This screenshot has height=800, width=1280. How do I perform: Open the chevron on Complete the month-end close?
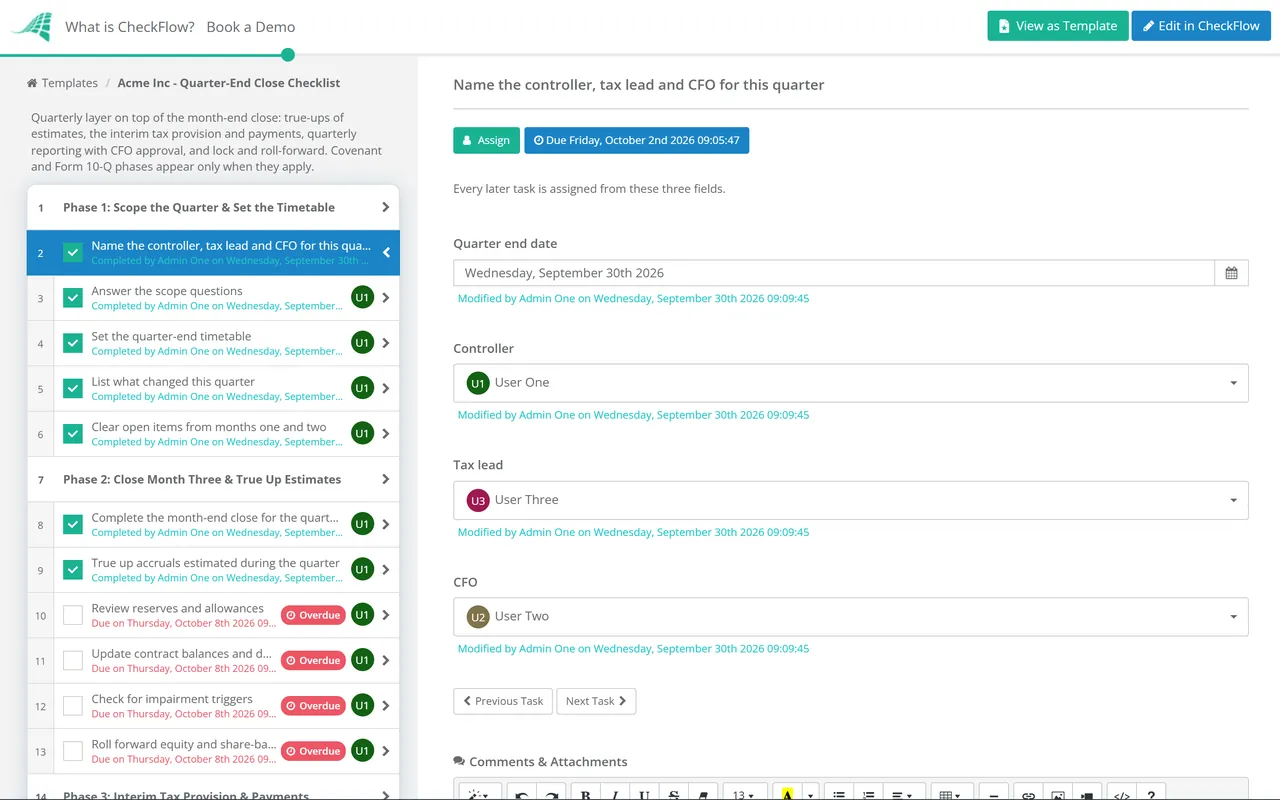[x=385, y=525]
